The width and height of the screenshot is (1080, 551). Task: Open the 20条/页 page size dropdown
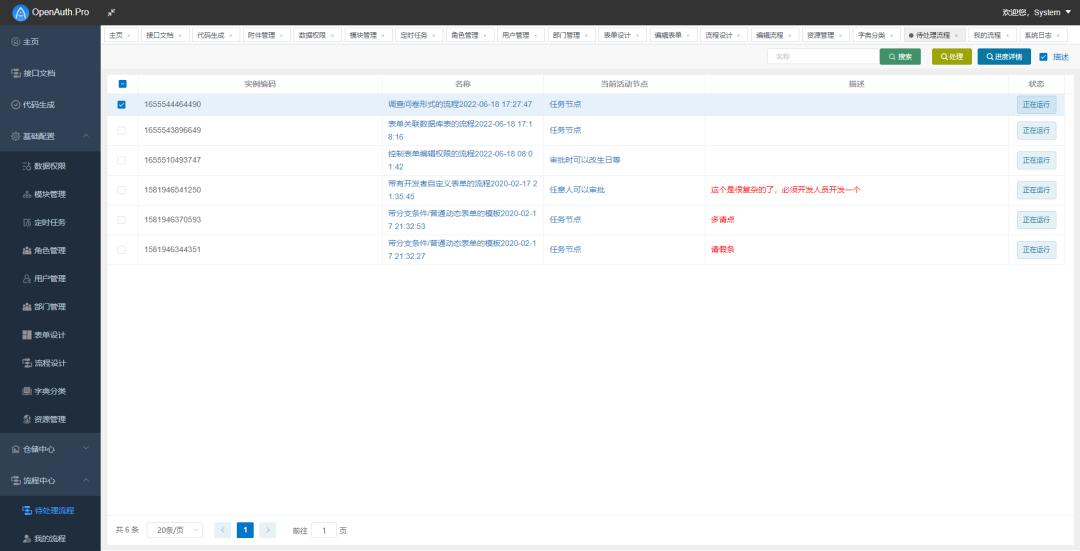tap(175, 530)
